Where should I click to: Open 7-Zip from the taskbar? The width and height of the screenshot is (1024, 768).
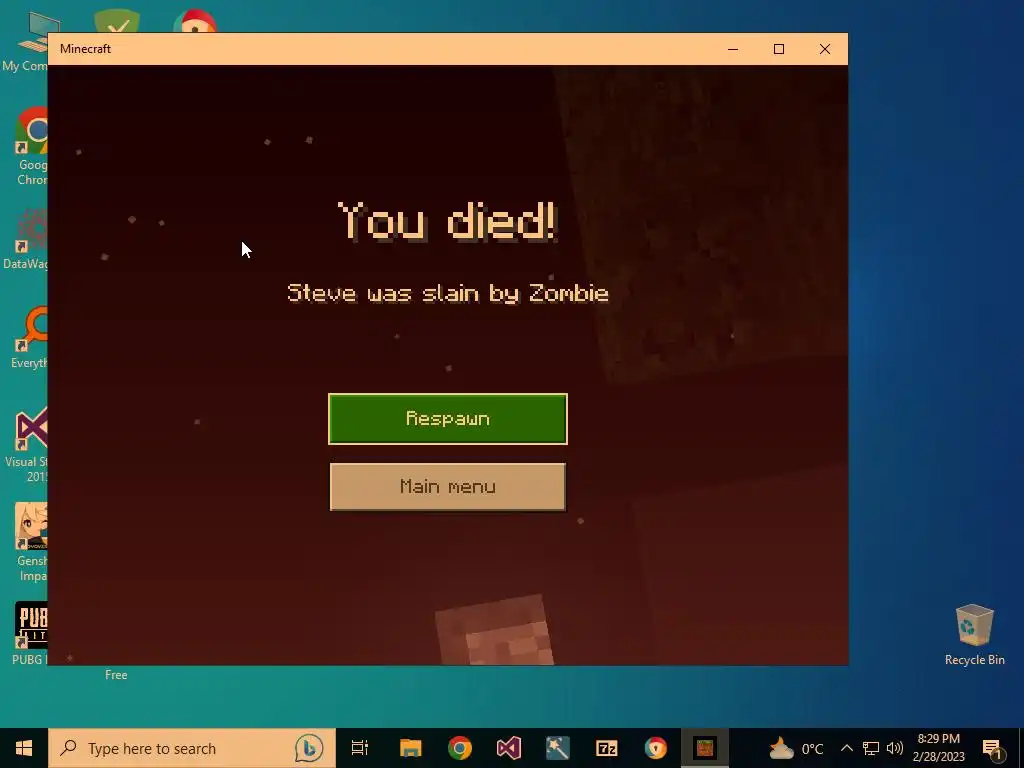pos(607,748)
